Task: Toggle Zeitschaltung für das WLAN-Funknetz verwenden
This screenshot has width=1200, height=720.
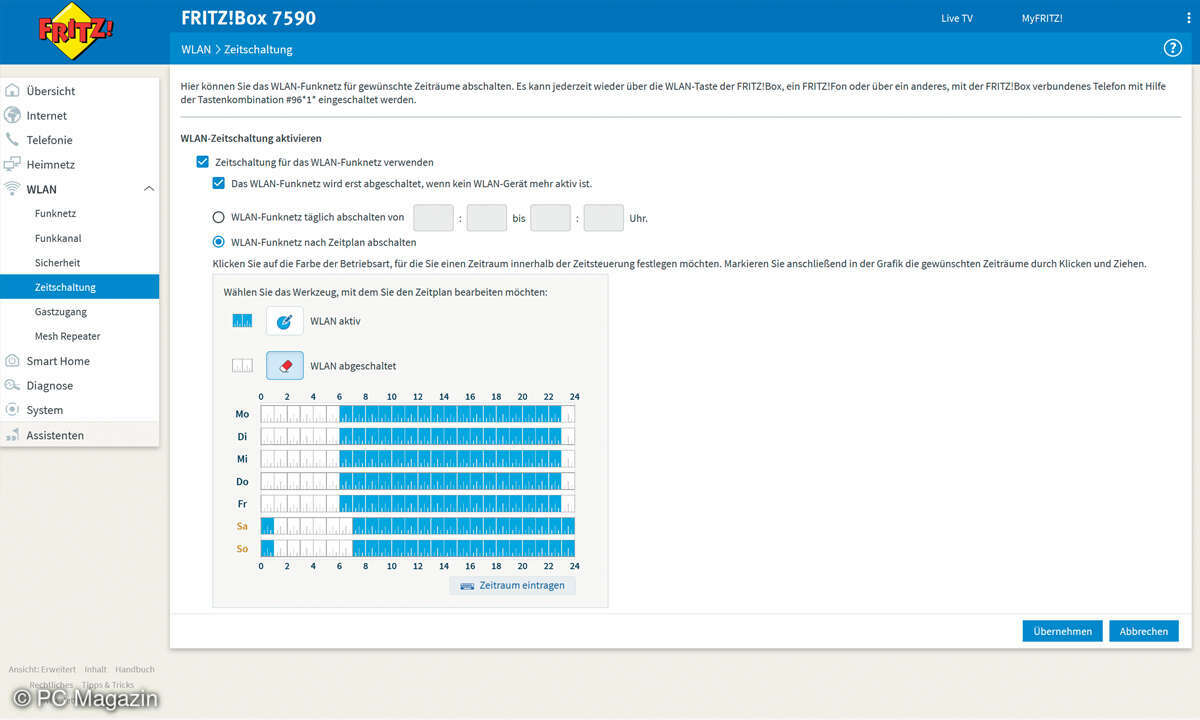Action: (x=202, y=162)
